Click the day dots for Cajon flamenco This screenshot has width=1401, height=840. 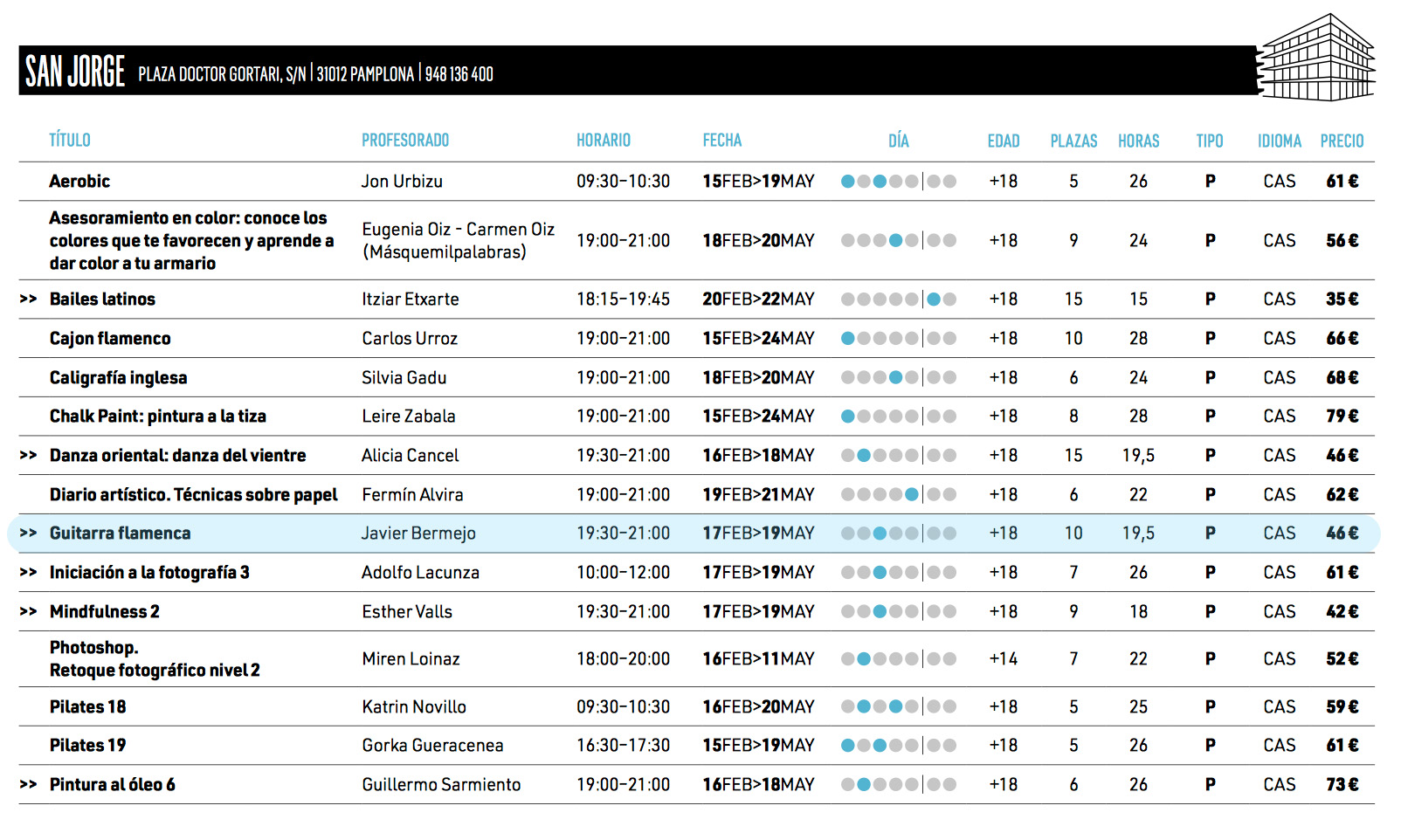tap(898, 339)
